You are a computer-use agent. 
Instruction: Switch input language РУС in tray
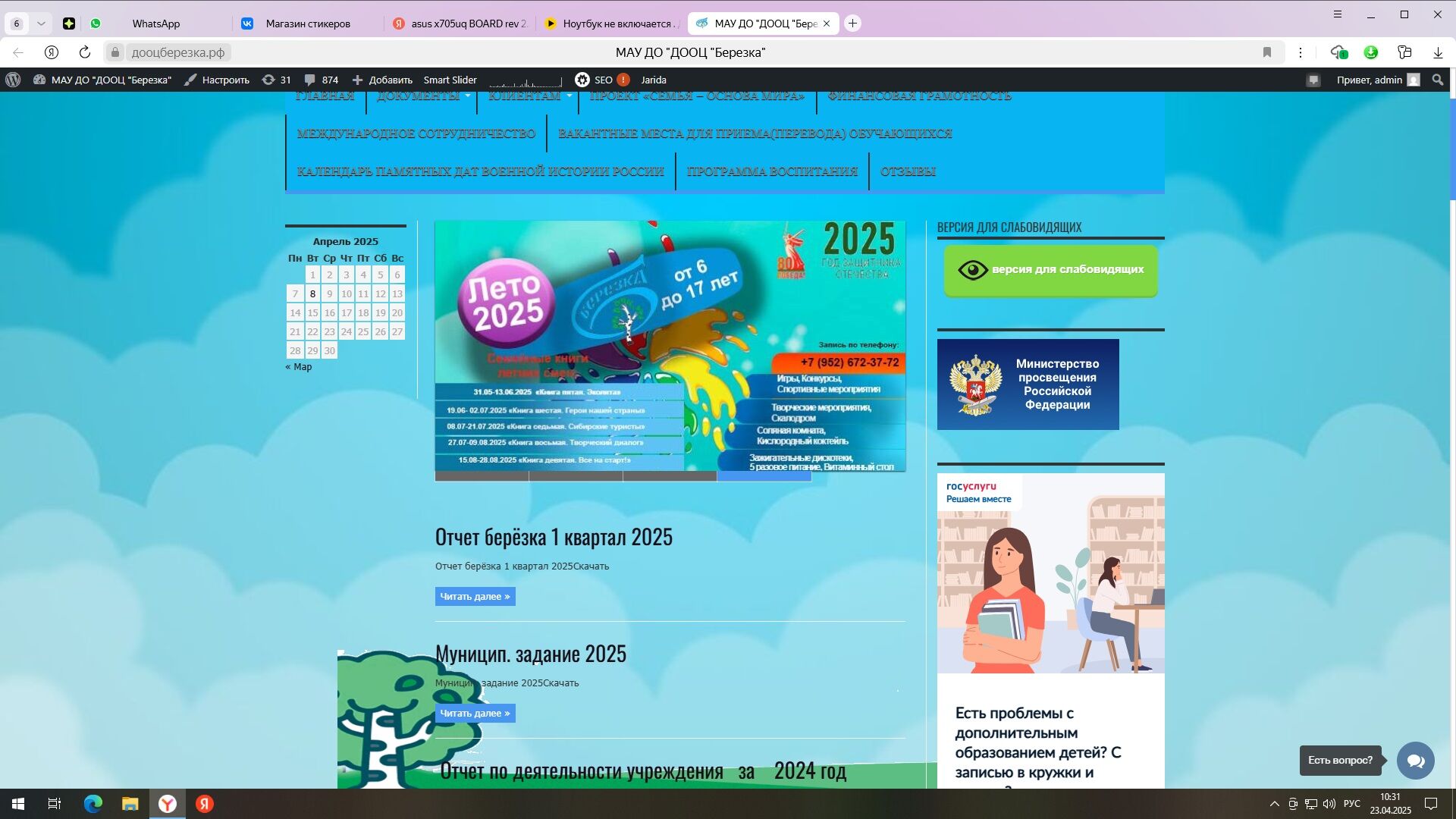1351,804
